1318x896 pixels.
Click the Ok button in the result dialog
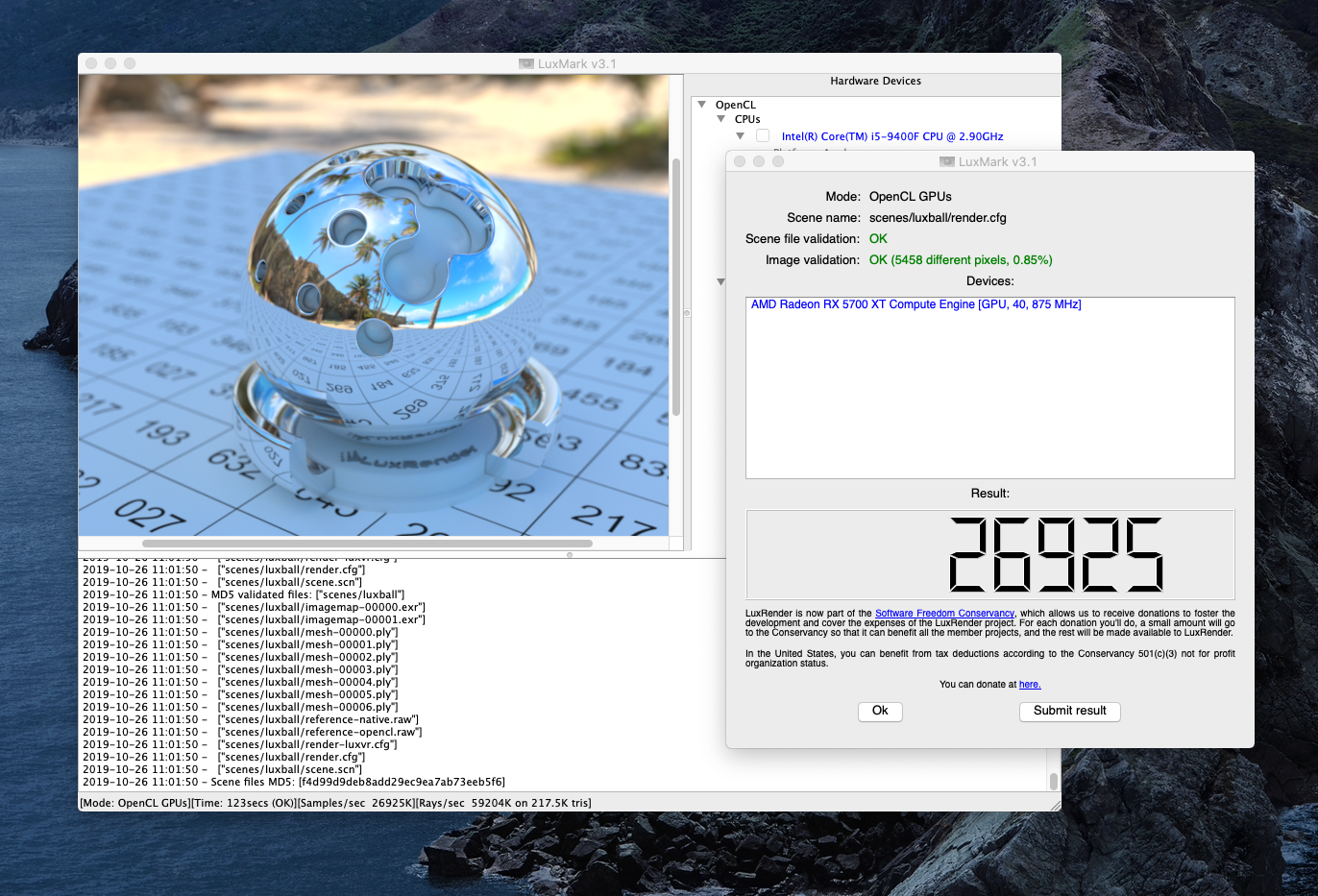(880, 711)
